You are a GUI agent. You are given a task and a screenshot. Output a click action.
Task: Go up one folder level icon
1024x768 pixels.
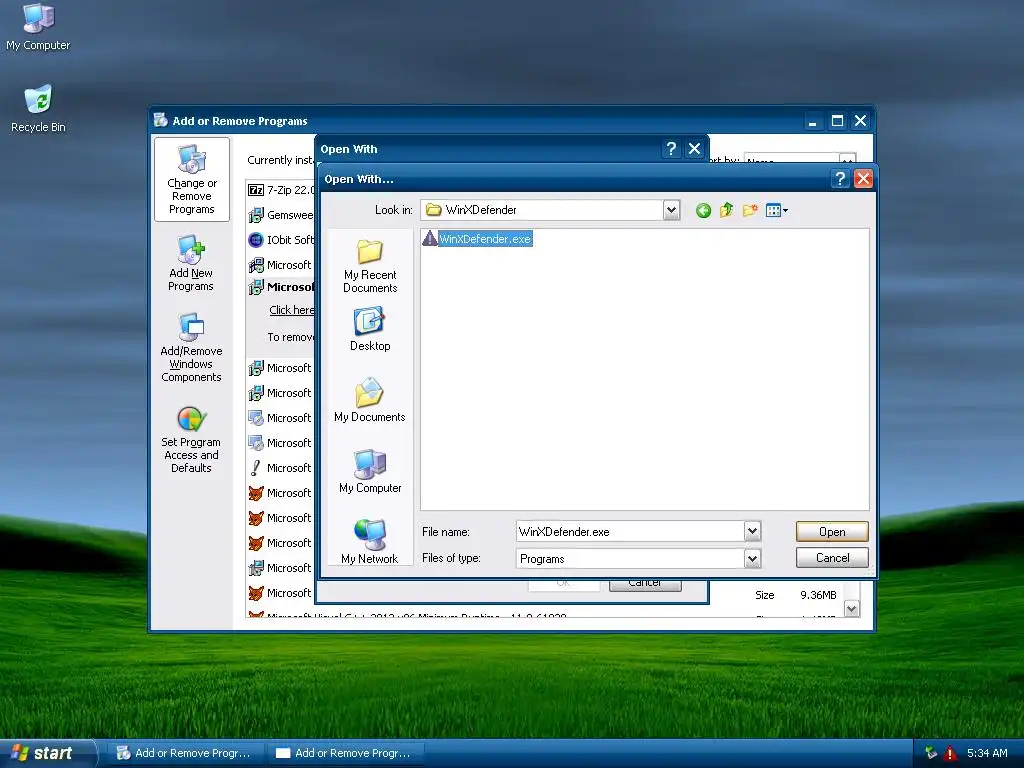point(726,210)
